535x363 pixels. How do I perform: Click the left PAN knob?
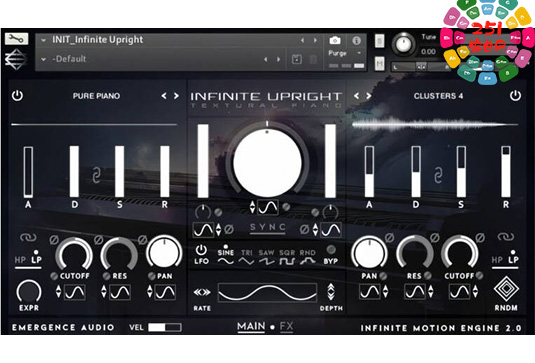pos(164,253)
